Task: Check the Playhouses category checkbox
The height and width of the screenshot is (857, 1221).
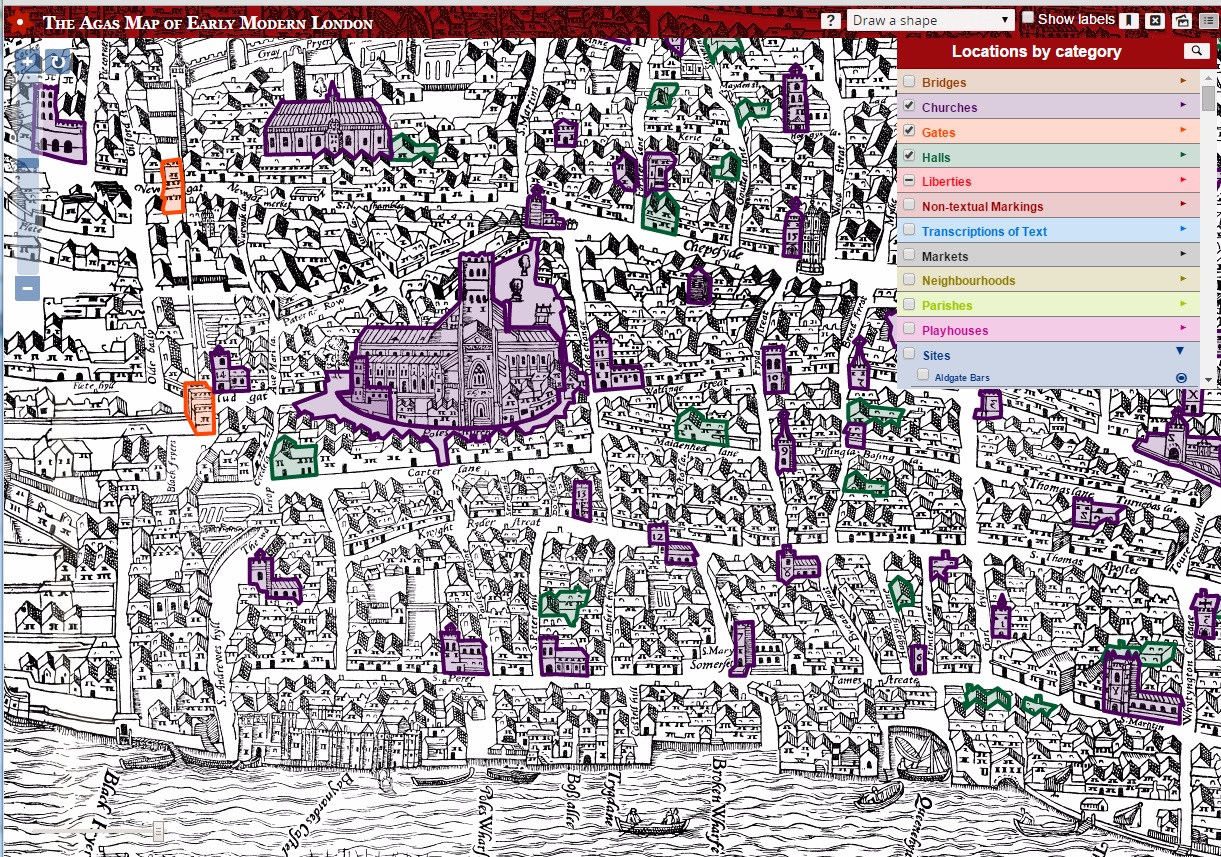Action: [909, 329]
